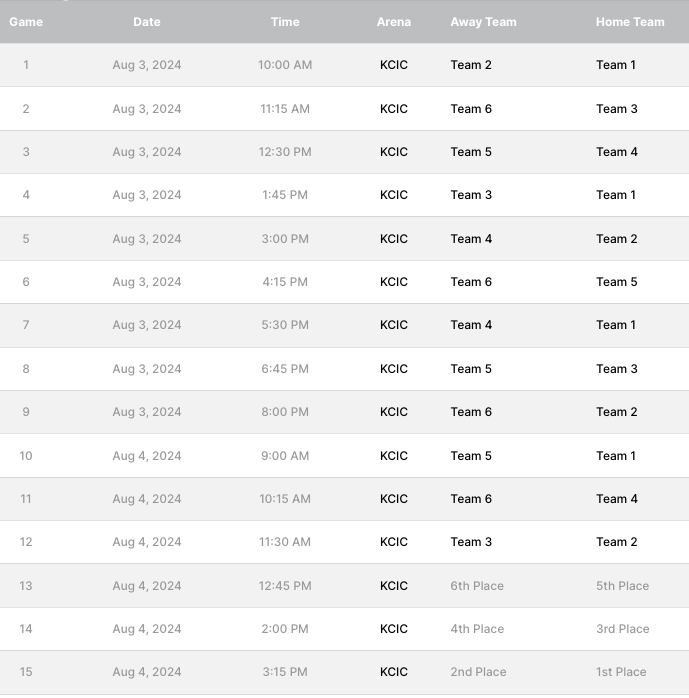
Task: Select away Team 5 in game 3
Action: (471, 152)
